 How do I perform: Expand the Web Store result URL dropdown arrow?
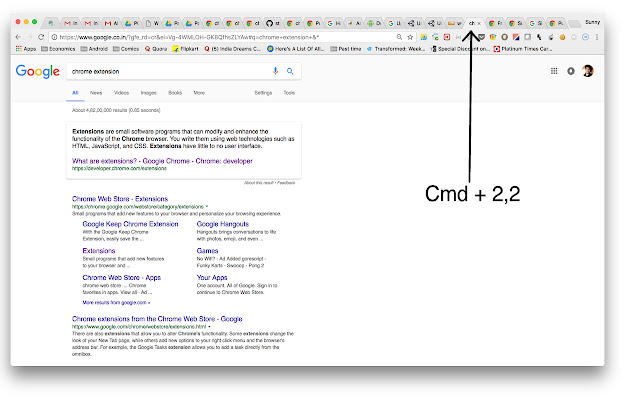pos(207,207)
